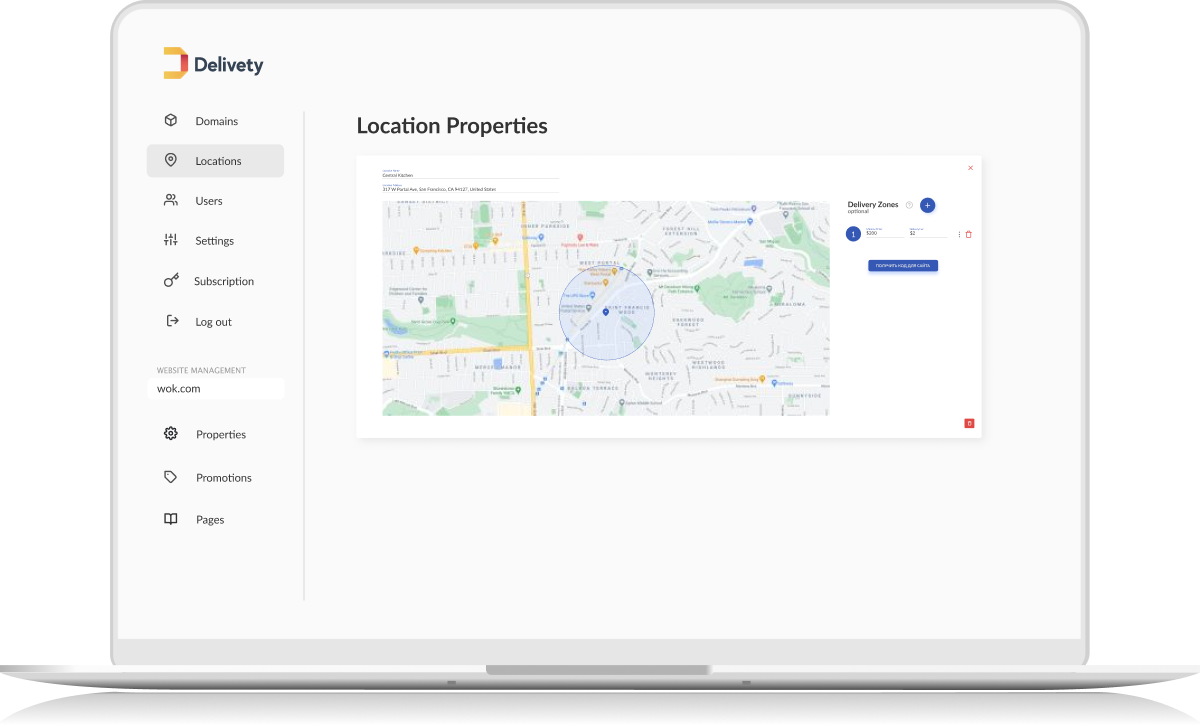This screenshot has height=727, width=1200.
Task: Click the BALBOA TERRACE label on map
Action: point(593,388)
